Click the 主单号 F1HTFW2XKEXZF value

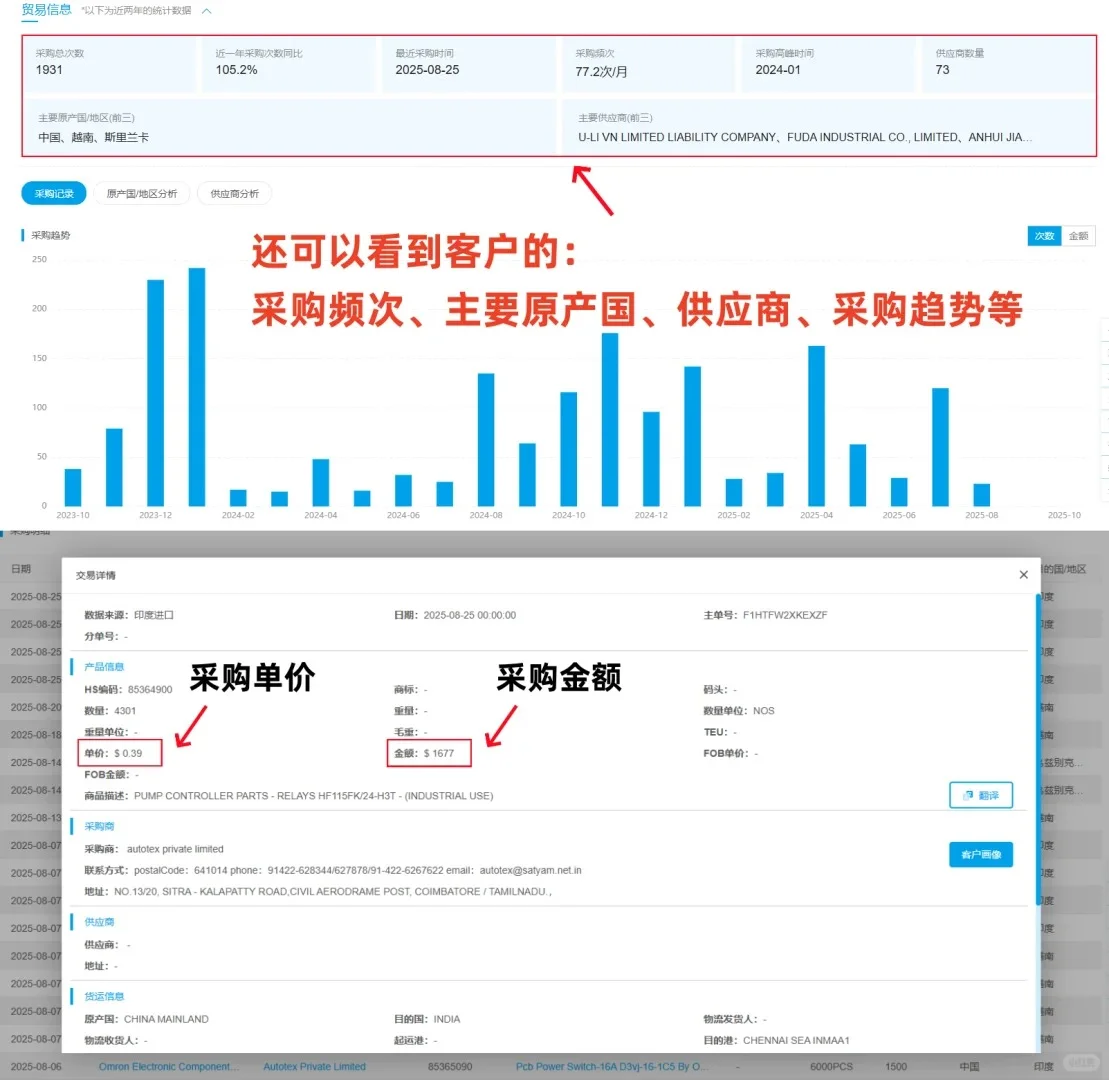click(x=785, y=615)
